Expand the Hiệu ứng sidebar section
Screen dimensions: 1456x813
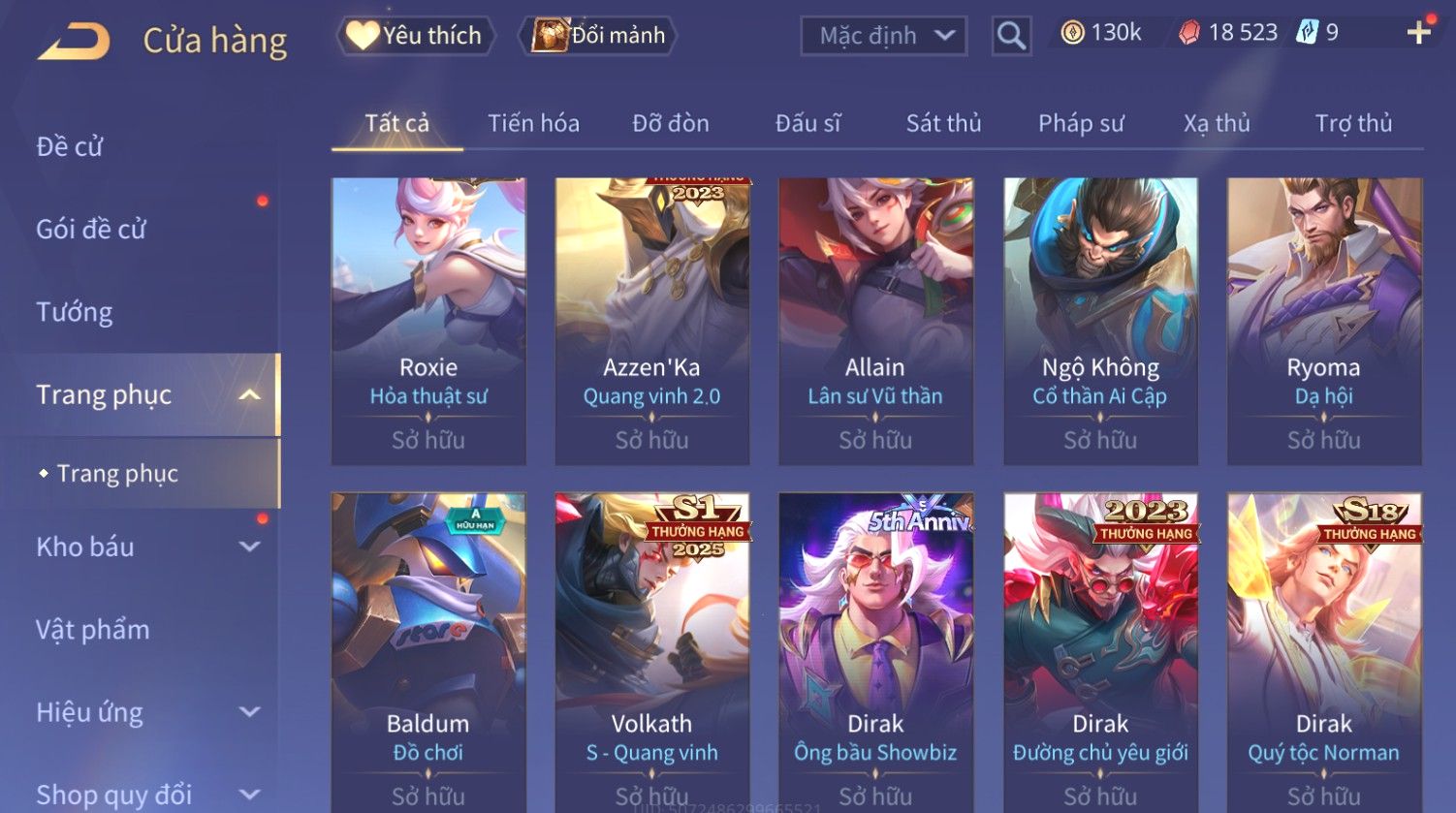tap(249, 712)
